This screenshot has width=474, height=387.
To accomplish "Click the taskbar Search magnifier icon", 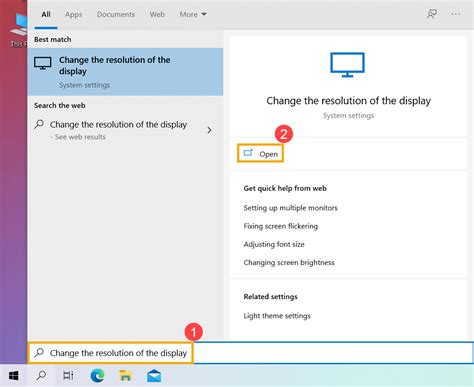I will coord(41,376).
